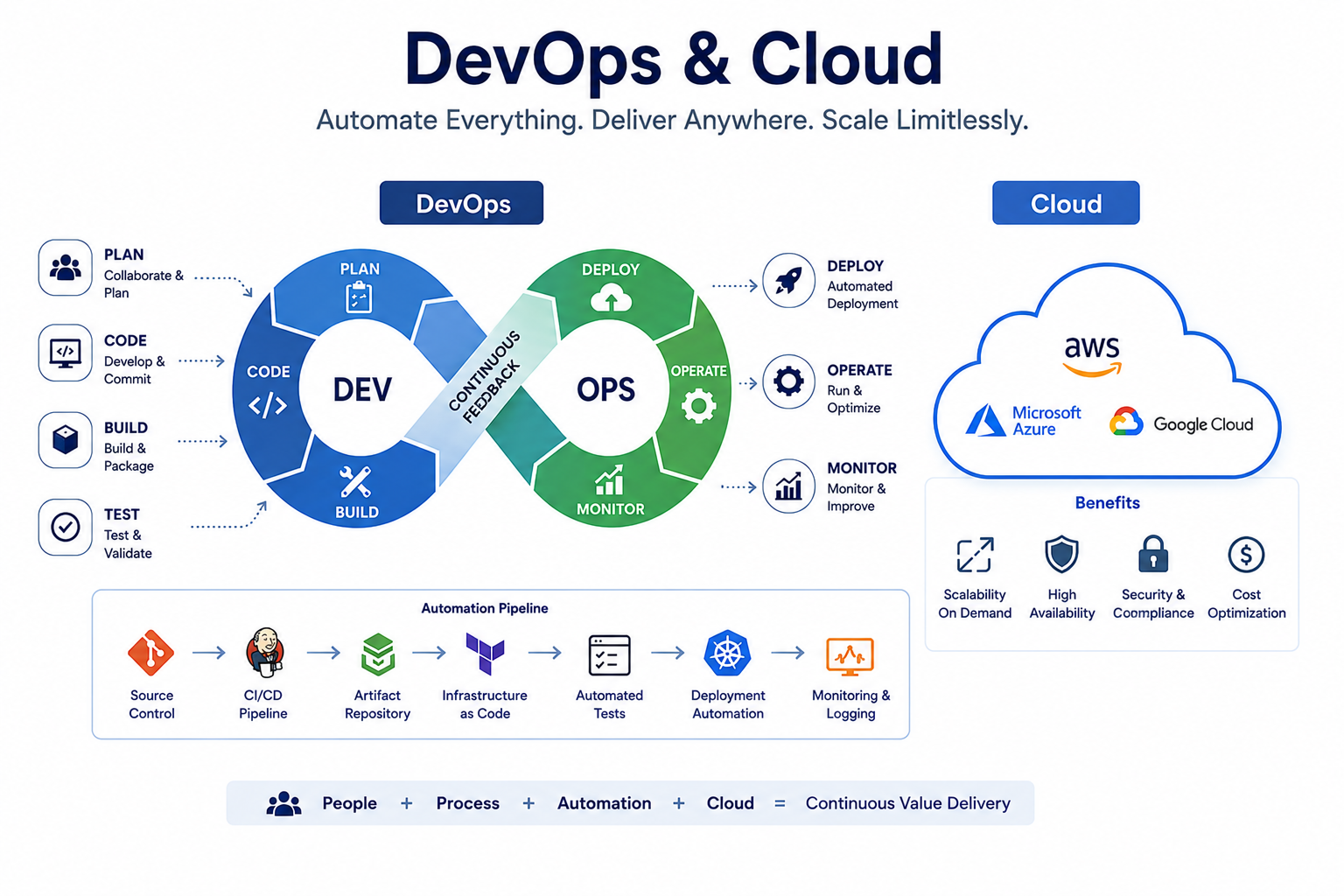
Task: Click the Monitoring & Logging orange icon
Action: [850, 656]
